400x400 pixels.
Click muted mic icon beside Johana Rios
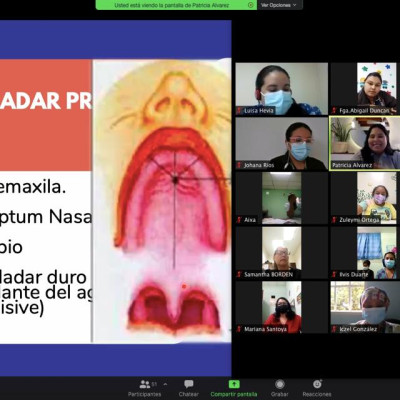[x=239, y=165]
